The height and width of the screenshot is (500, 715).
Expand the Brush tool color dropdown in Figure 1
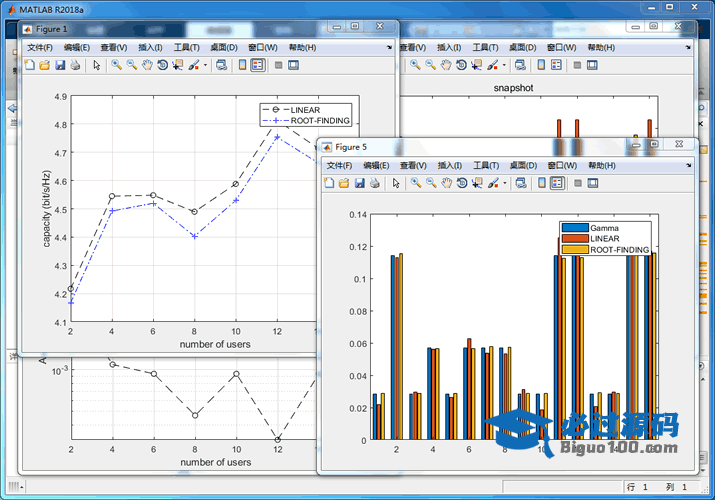pos(206,65)
